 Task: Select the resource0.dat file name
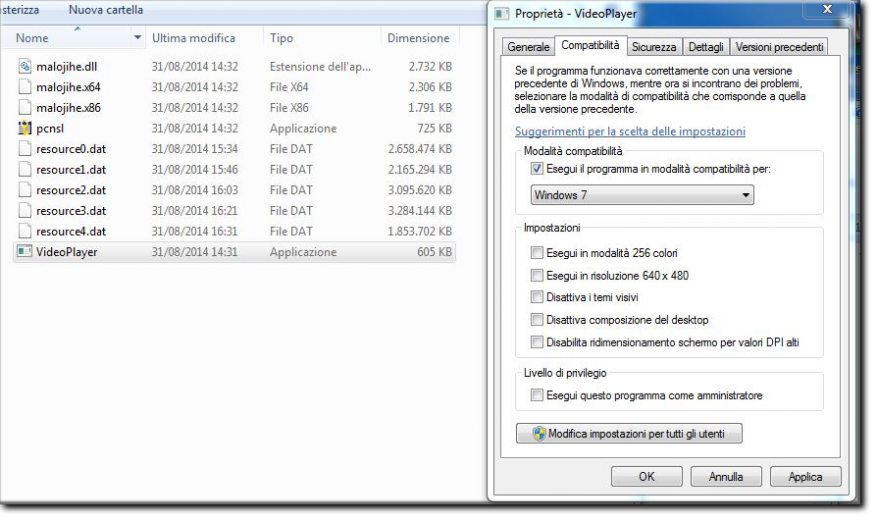(71, 150)
